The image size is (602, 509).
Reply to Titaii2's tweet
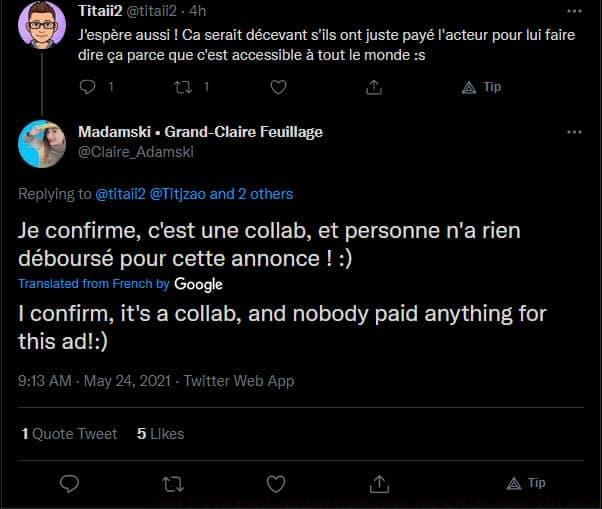tap(87, 87)
